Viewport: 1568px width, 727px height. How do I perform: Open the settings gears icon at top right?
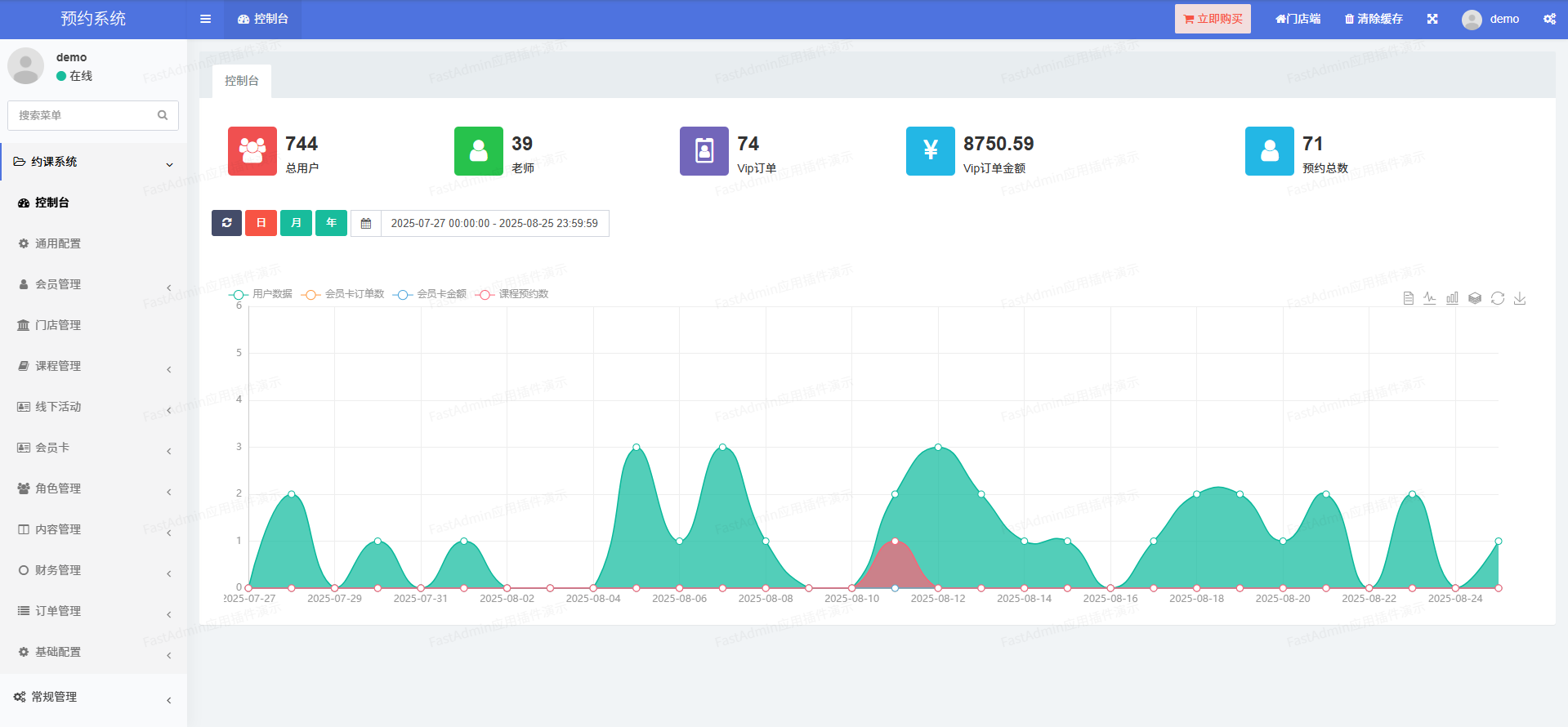(x=1549, y=19)
